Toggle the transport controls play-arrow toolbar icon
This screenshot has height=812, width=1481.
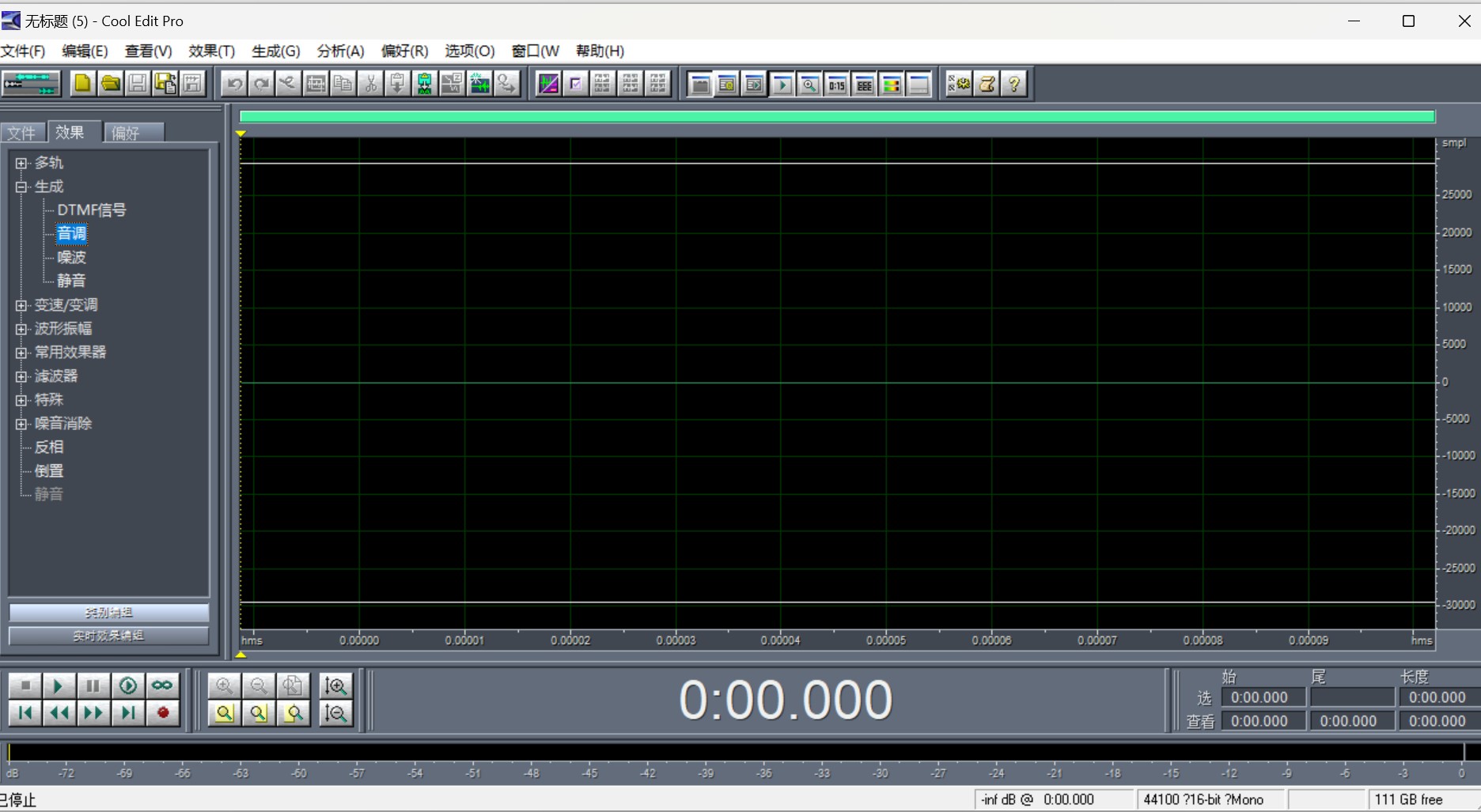coord(782,84)
